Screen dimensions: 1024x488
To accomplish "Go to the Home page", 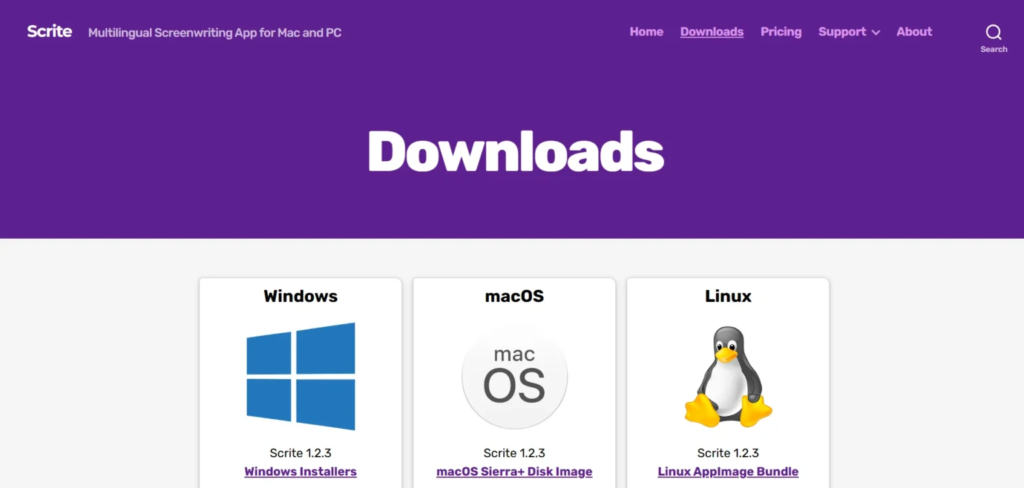I will pyautogui.click(x=646, y=32).
